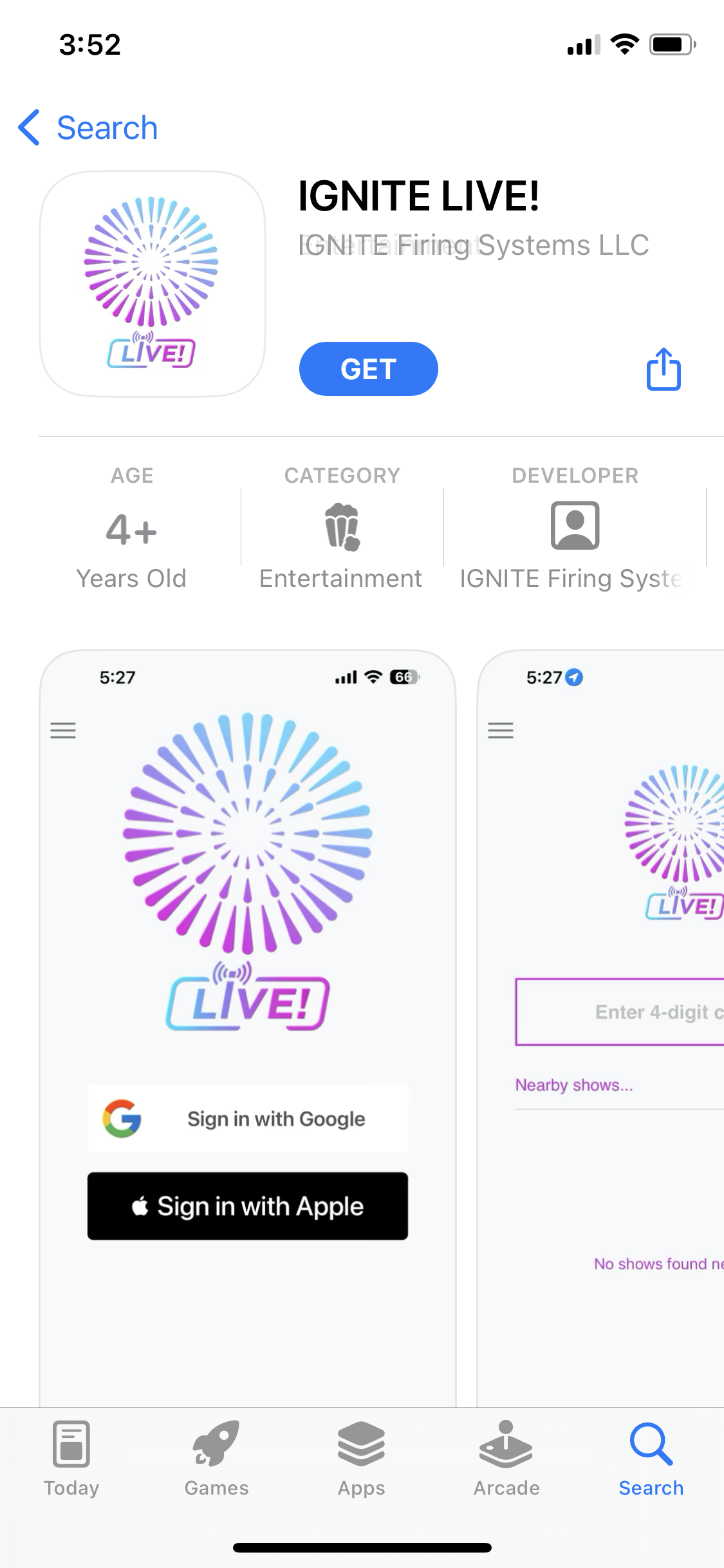Open the first app screenshot
The image size is (724, 1568).
coord(248,1030)
